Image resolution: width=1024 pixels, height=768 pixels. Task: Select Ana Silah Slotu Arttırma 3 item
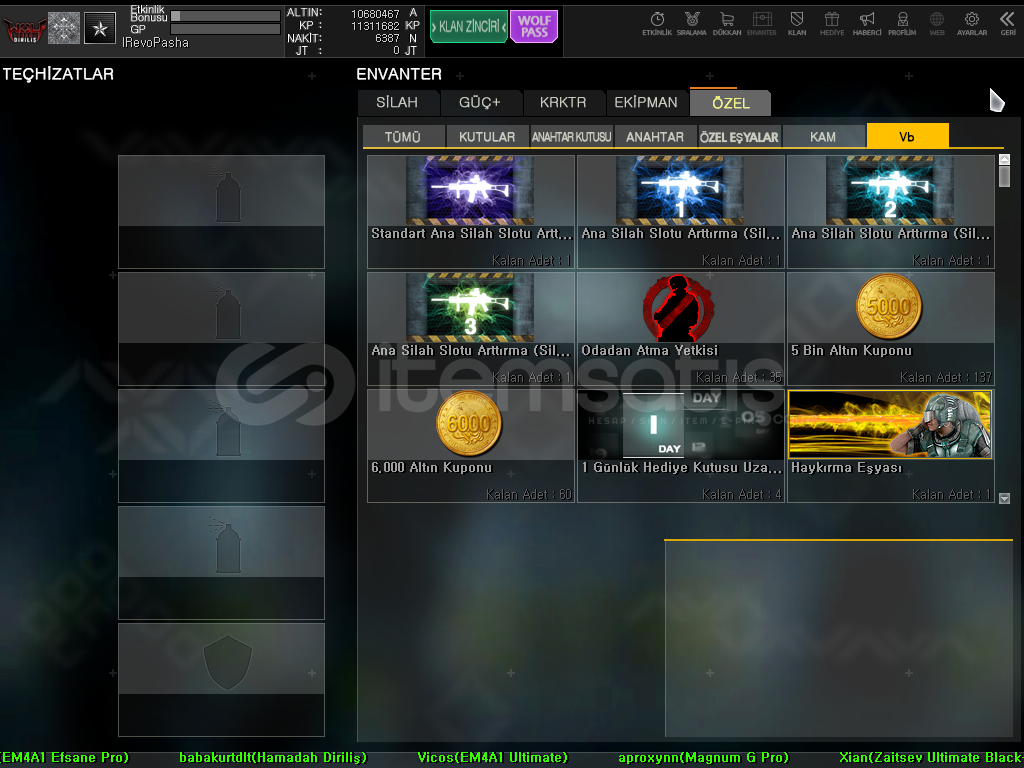pyautogui.click(x=471, y=328)
